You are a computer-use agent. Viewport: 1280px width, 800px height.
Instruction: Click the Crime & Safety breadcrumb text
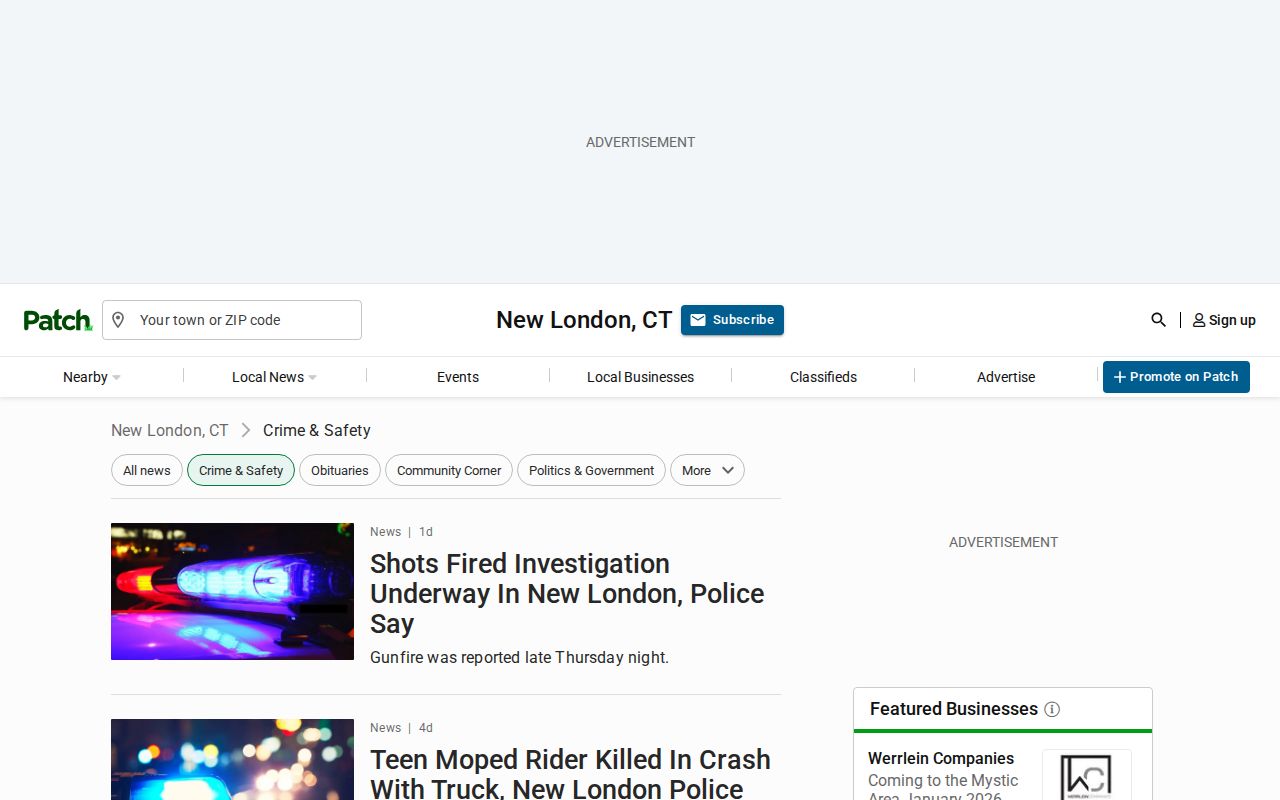(x=317, y=430)
